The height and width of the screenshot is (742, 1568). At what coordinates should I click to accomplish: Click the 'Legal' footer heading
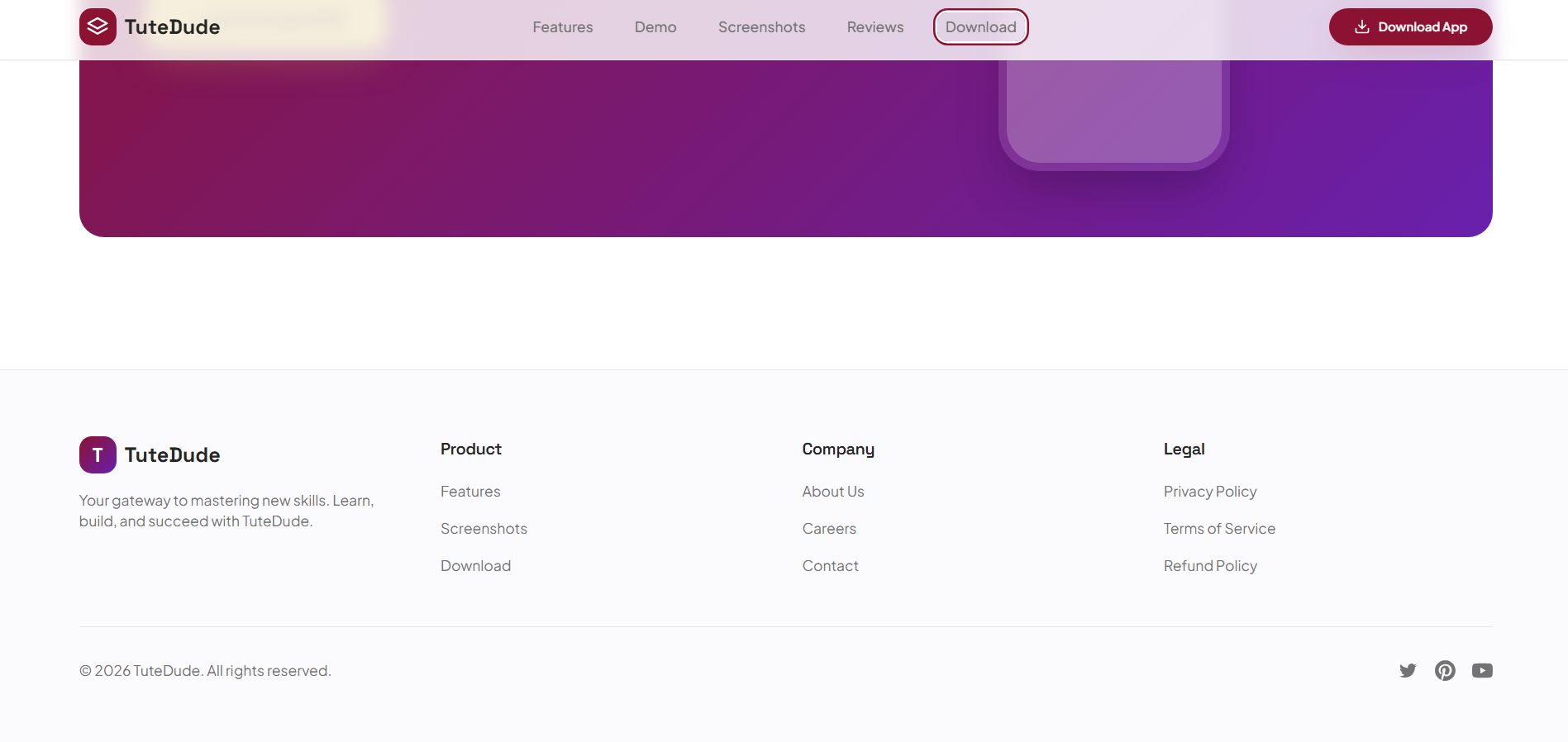tap(1184, 449)
